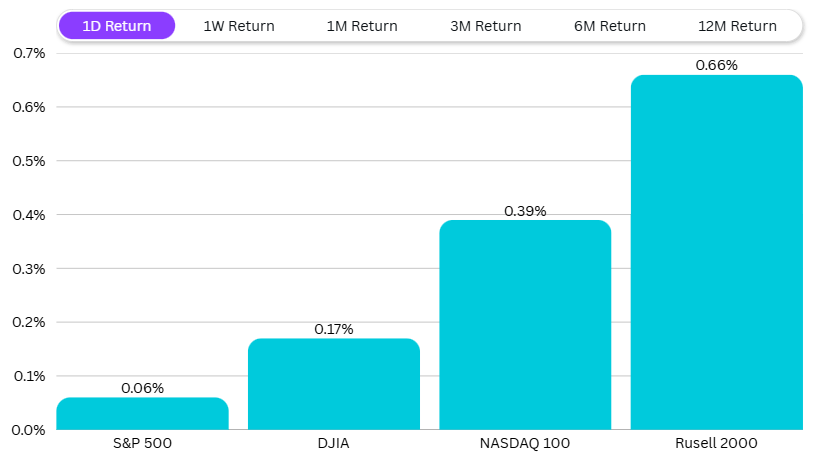Show the 3M Return view
Viewport: 823px width, 470px height.
[x=486, y=26]
